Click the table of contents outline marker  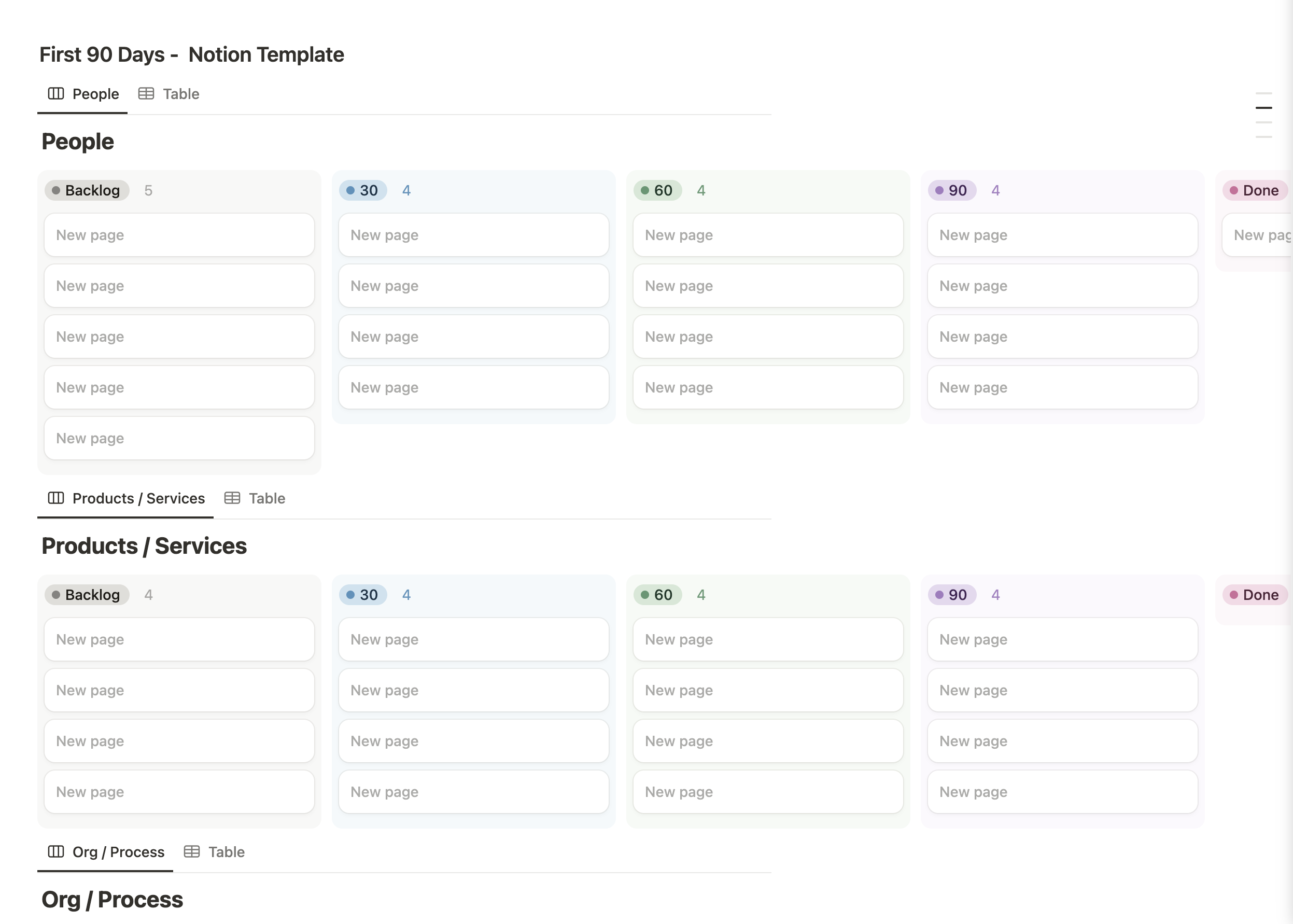(x=1263, y=107)
